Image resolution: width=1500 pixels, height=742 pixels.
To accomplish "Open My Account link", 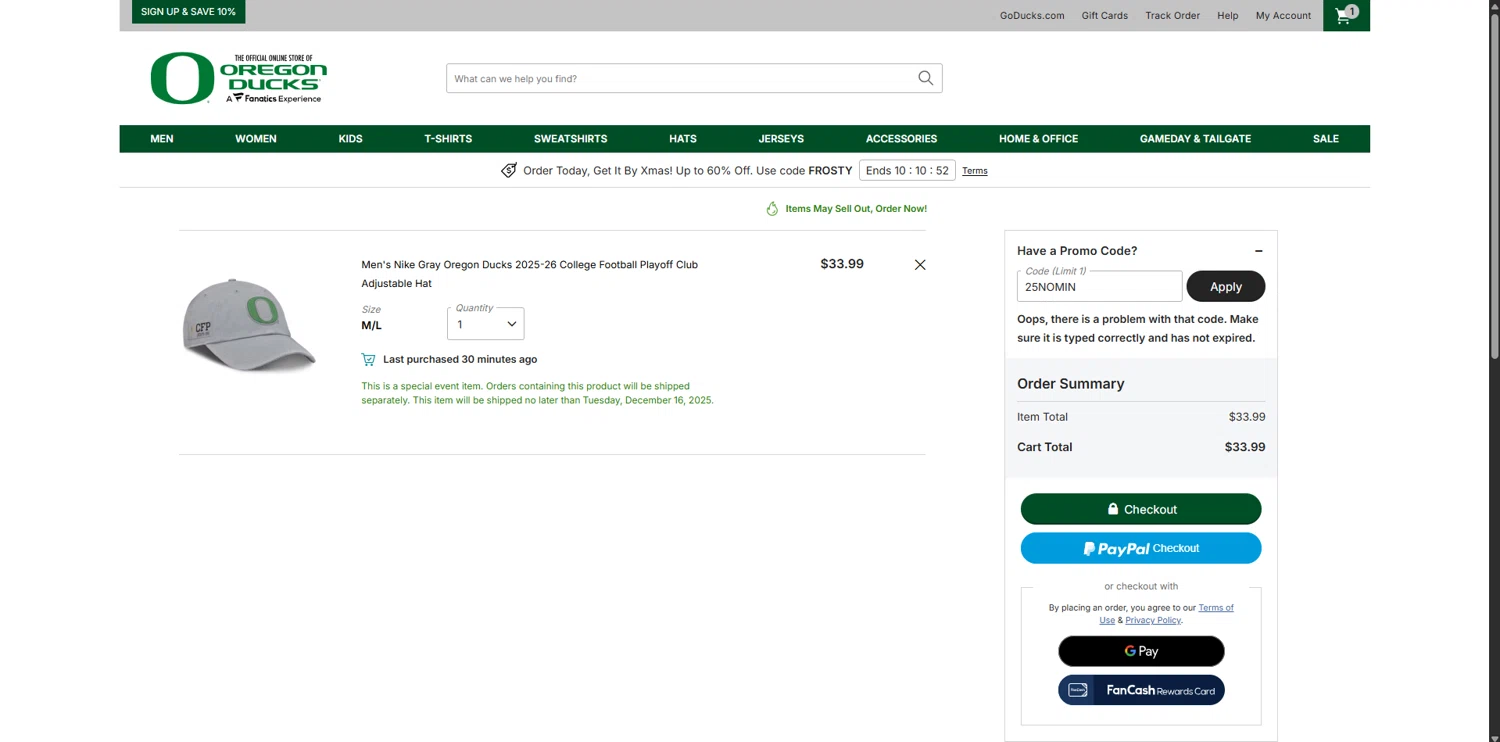I will pyautogui.click(x=1283, y=16).
